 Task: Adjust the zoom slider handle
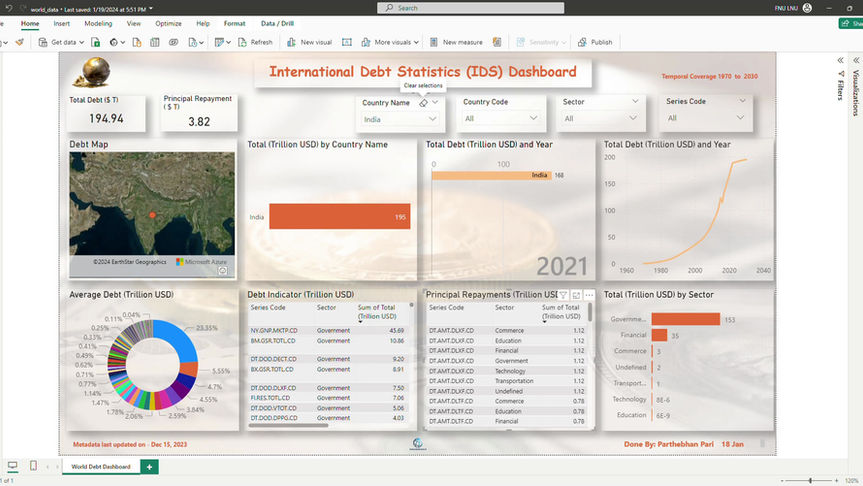(810, 480)
